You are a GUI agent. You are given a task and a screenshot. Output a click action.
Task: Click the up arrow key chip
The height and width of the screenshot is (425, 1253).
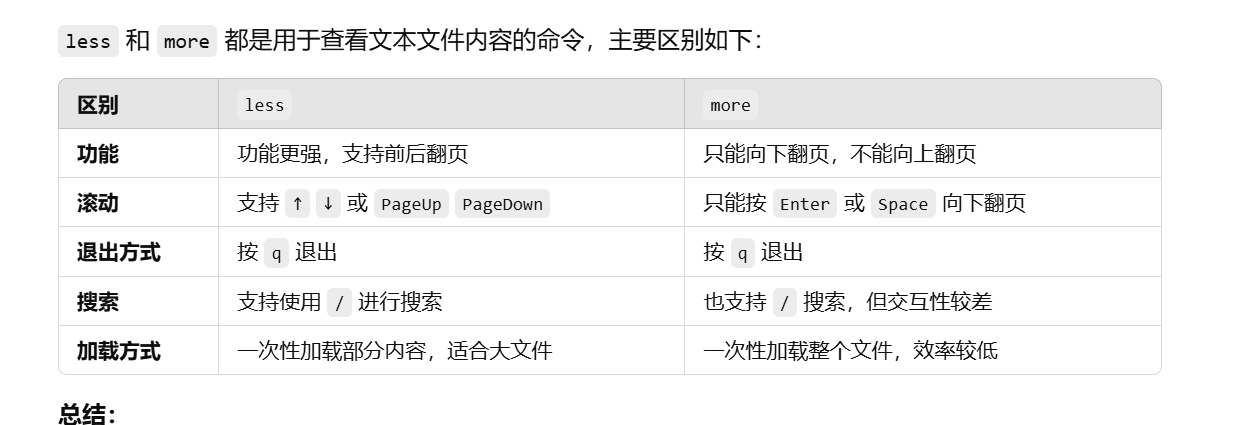[297, 203]
